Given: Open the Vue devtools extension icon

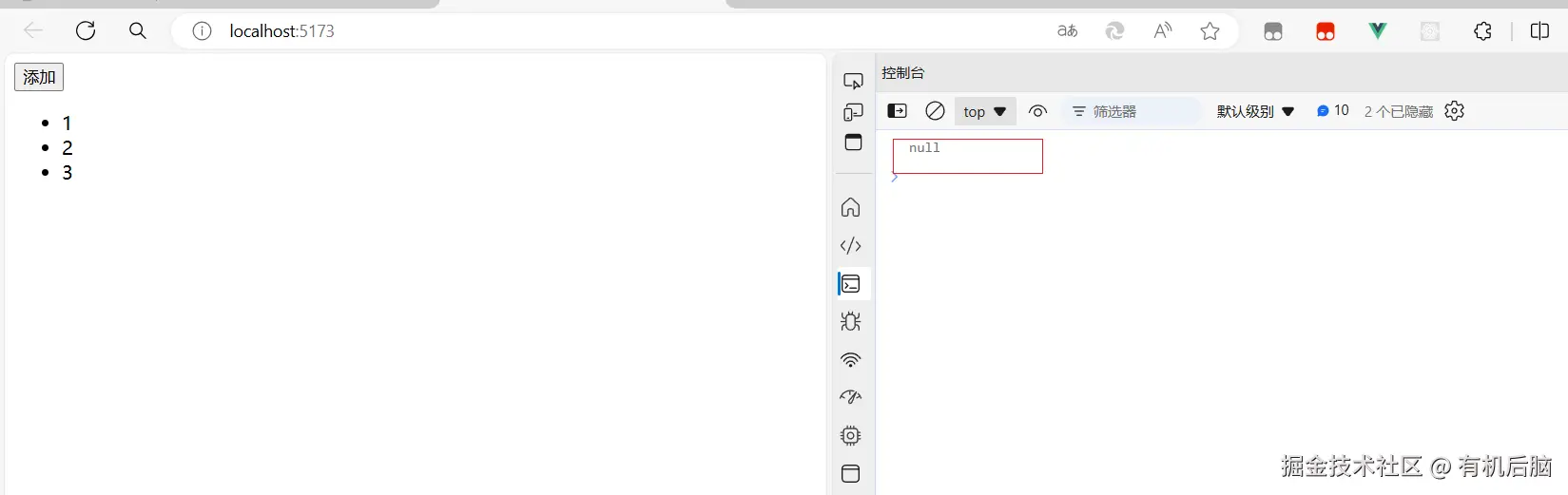Looking at the screenshot, I should click(1377, 31).
